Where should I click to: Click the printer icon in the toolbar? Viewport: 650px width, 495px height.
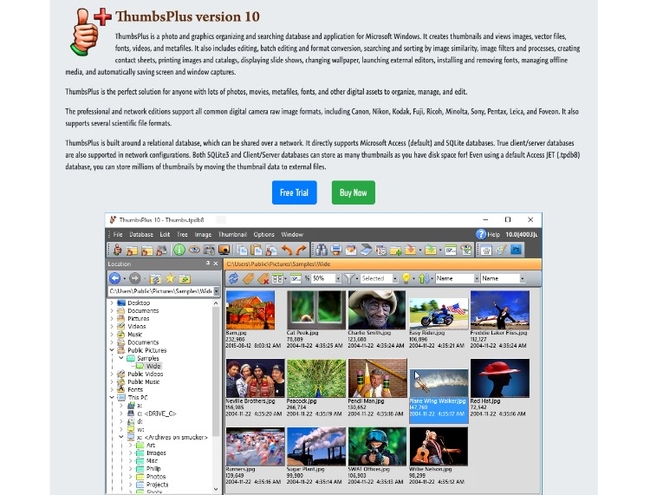pos(336,250)
